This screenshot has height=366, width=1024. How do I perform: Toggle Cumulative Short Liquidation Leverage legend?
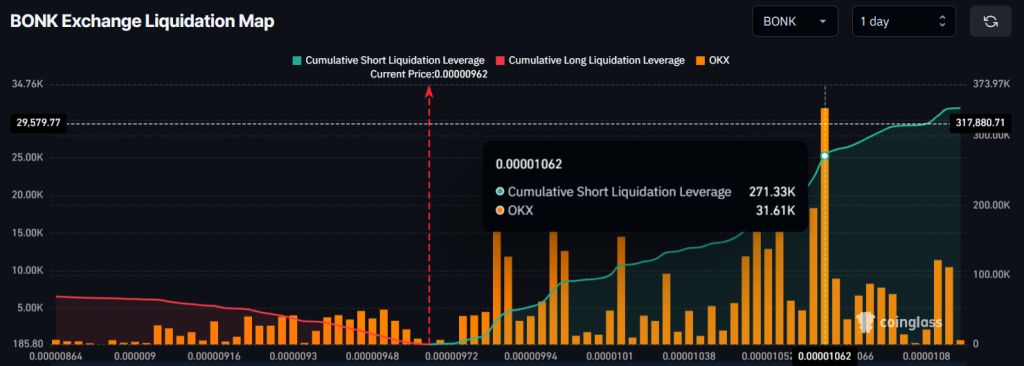pos(389,60)
